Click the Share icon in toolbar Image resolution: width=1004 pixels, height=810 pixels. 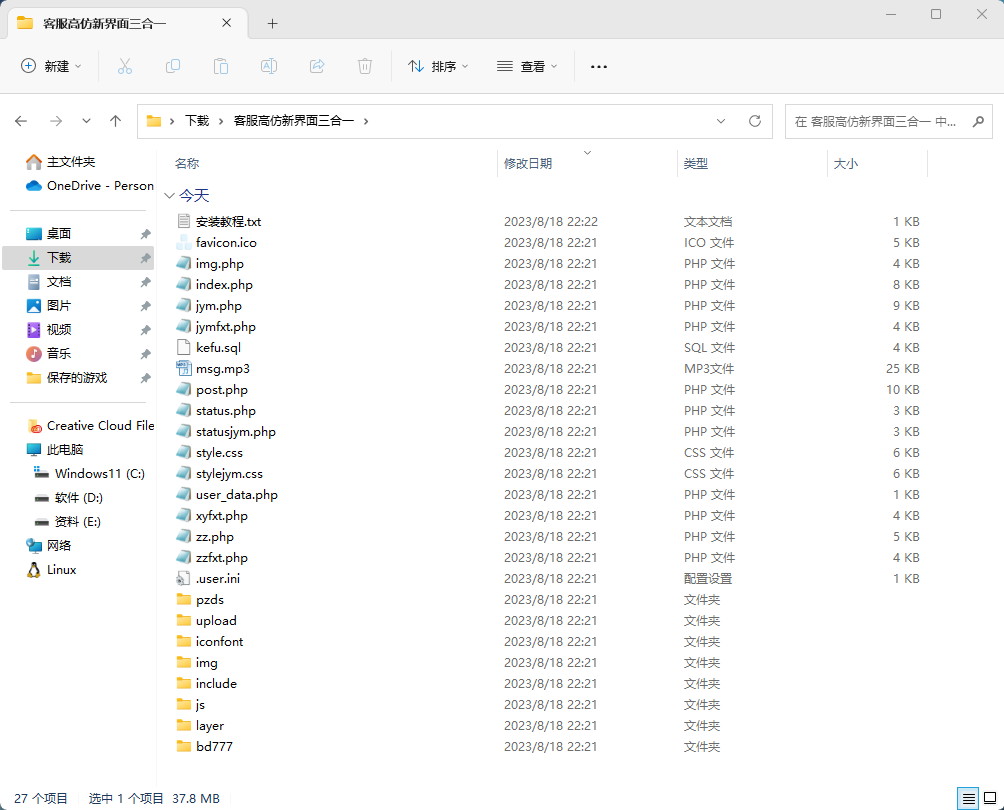click(317, 66)
